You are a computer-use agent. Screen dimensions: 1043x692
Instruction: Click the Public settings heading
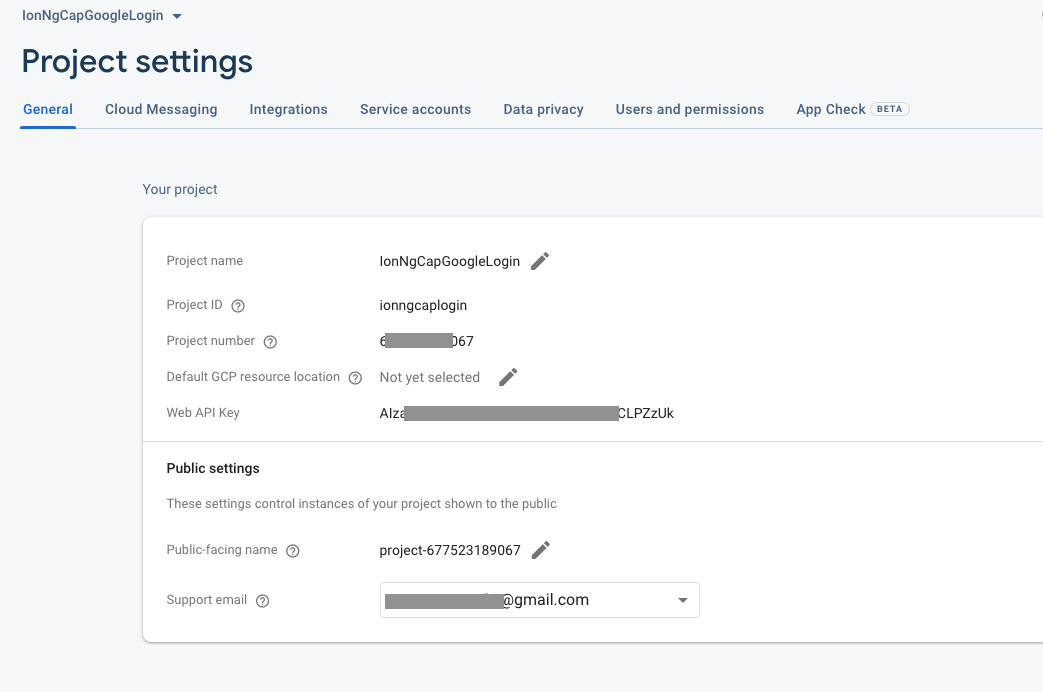[x=213, y=468]
